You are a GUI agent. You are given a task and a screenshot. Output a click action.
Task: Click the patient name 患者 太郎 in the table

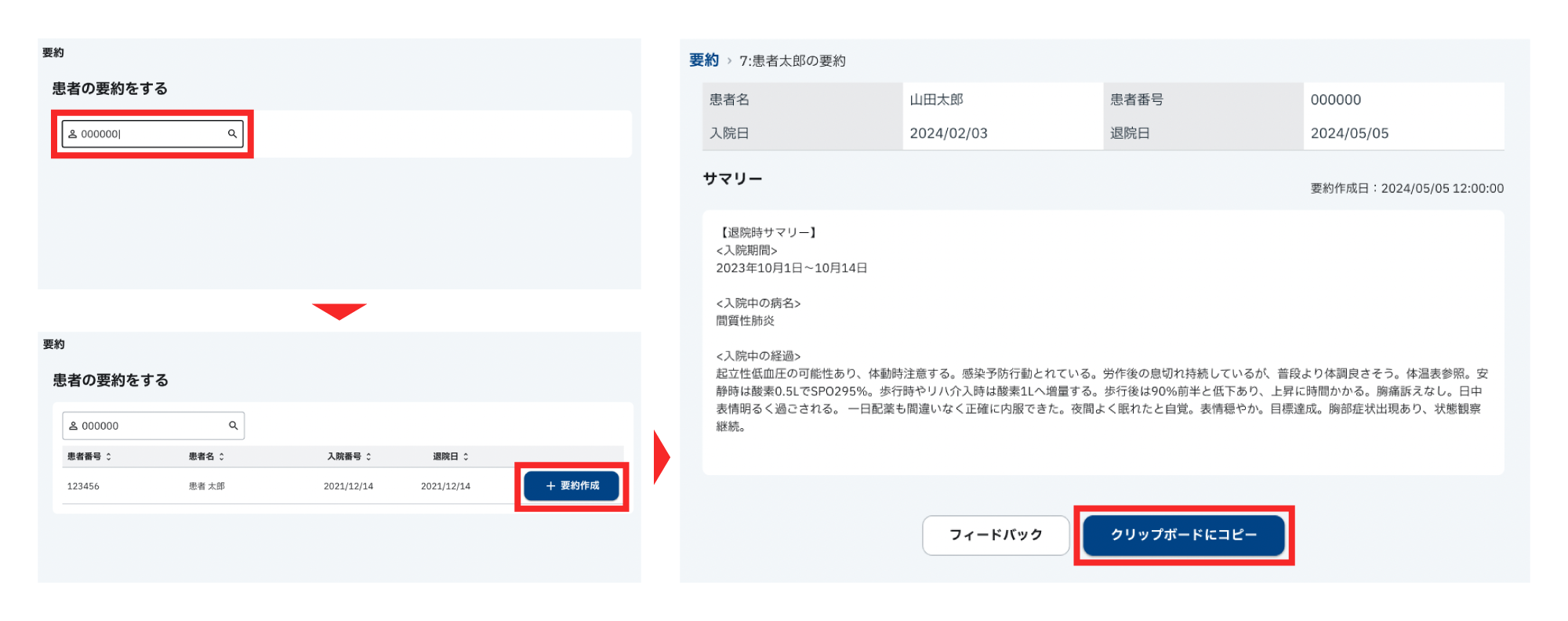pyautogui.click(x=207, y=486)
